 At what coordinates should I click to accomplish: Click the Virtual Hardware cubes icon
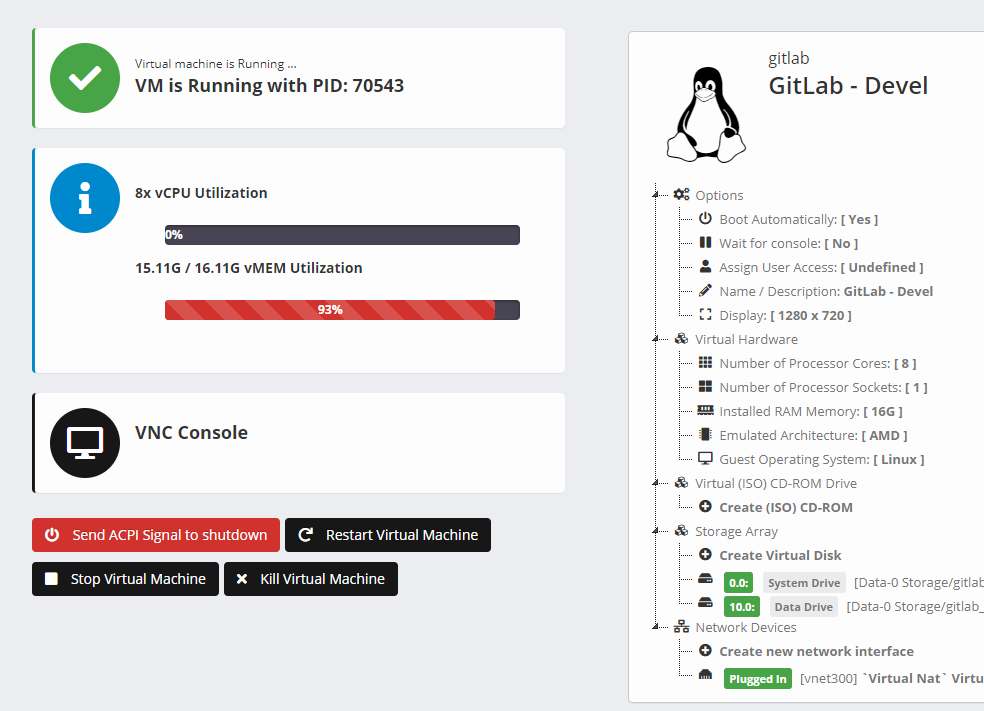coord(681,338)
